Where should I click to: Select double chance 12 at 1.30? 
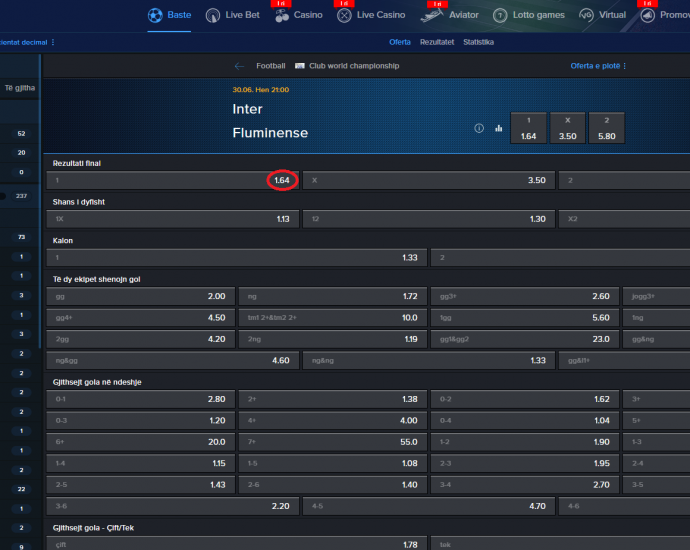tap(429, 219)
